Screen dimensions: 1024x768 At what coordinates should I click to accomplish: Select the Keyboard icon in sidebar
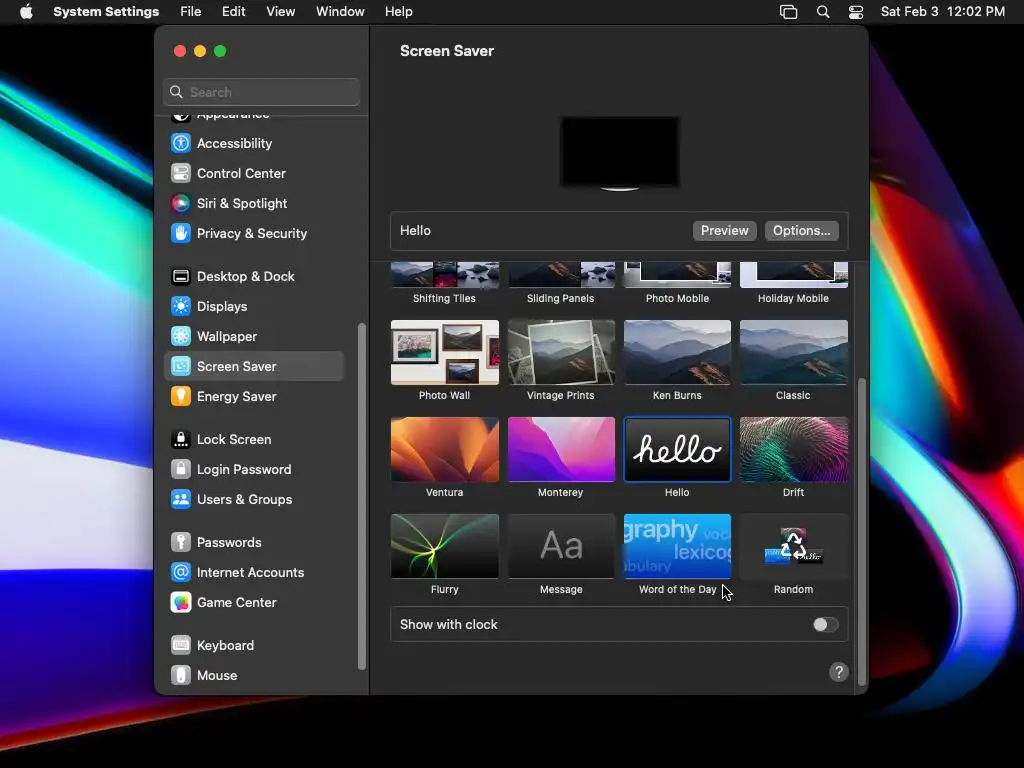181,645
